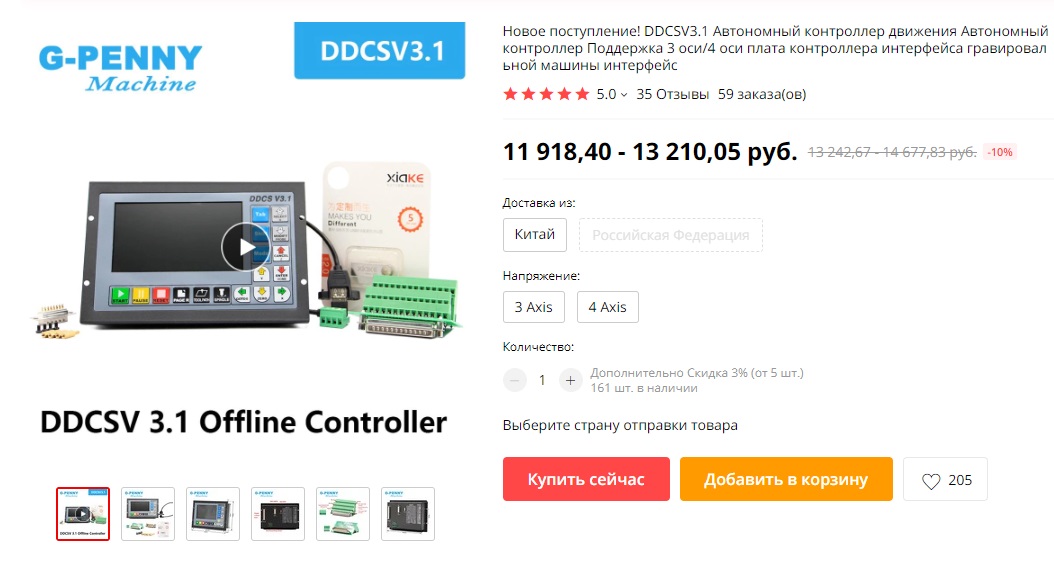
Task: Select the third thumbnail of controller front
Action: pos(213,514)
